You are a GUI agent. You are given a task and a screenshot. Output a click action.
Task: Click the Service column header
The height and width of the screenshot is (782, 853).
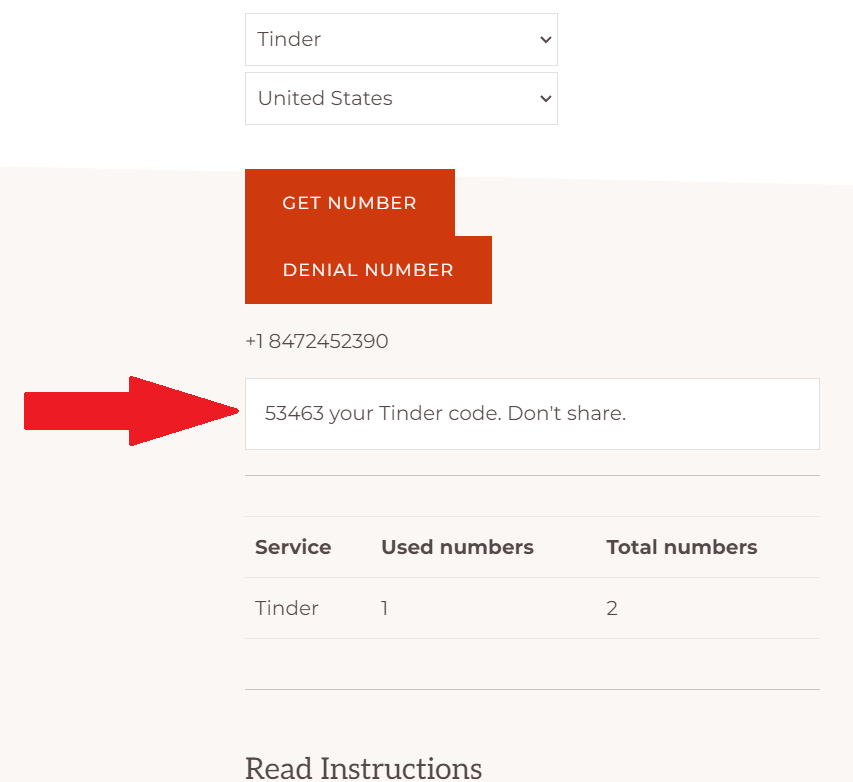pyautogui.click(x=293, y=548)
